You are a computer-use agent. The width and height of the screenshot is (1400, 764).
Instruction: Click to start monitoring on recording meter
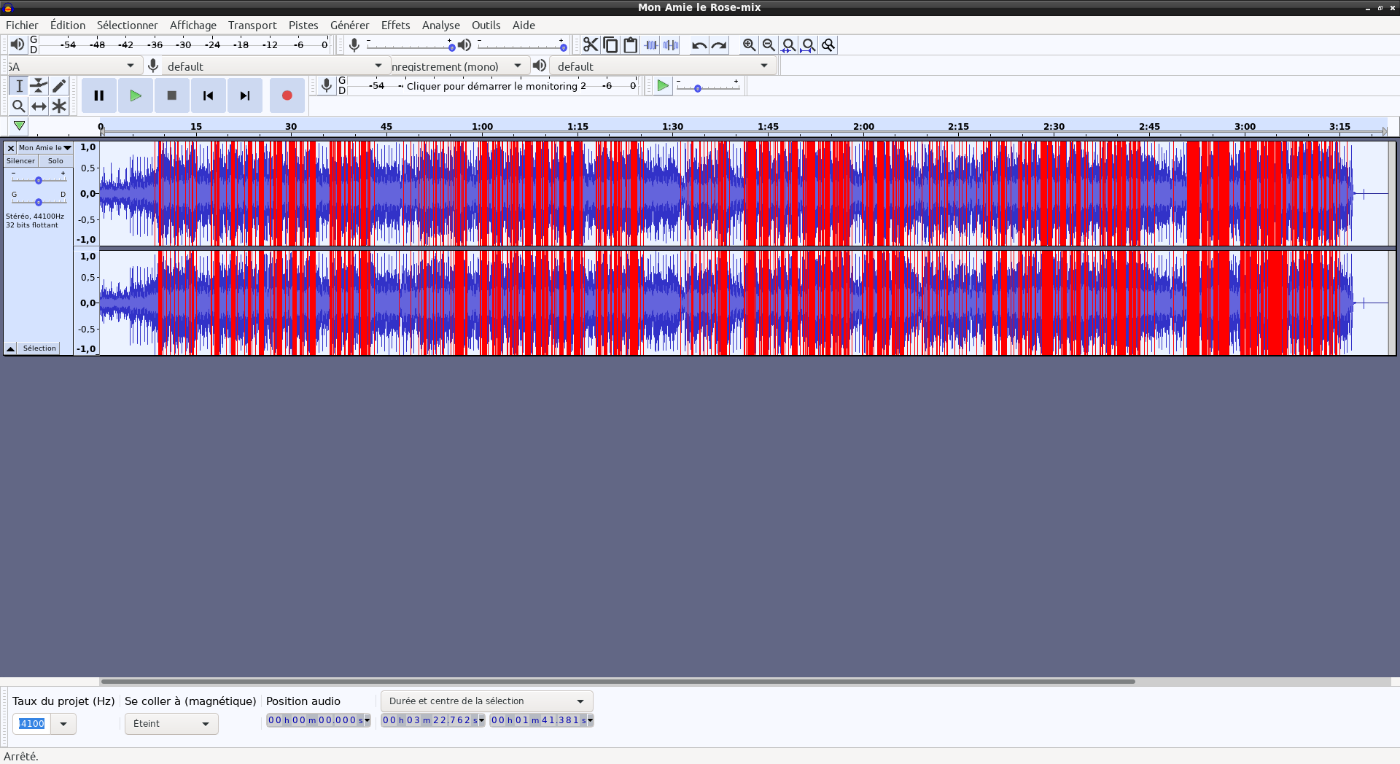[492, 86]
